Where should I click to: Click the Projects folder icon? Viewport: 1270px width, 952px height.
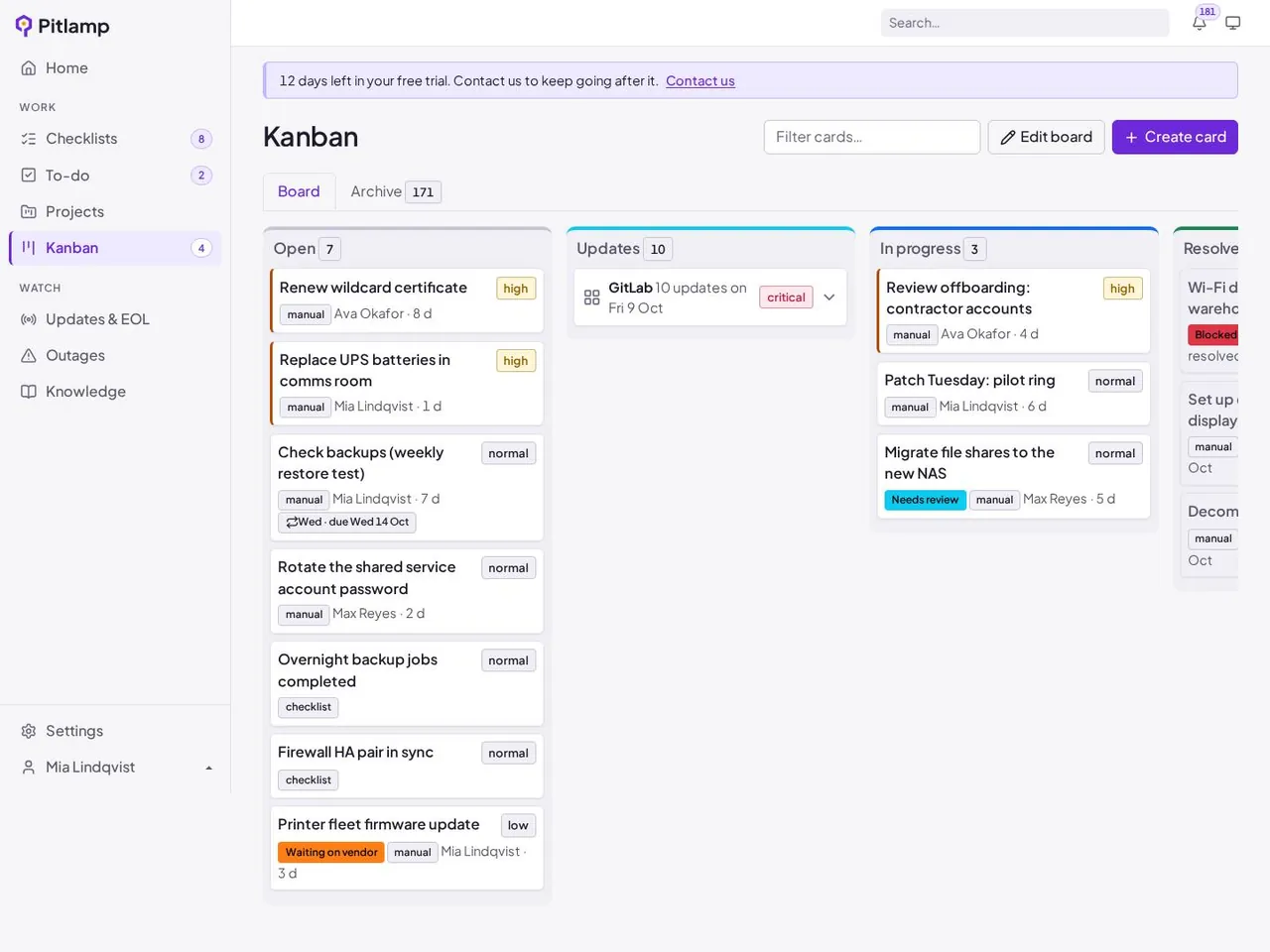(29, 211)
